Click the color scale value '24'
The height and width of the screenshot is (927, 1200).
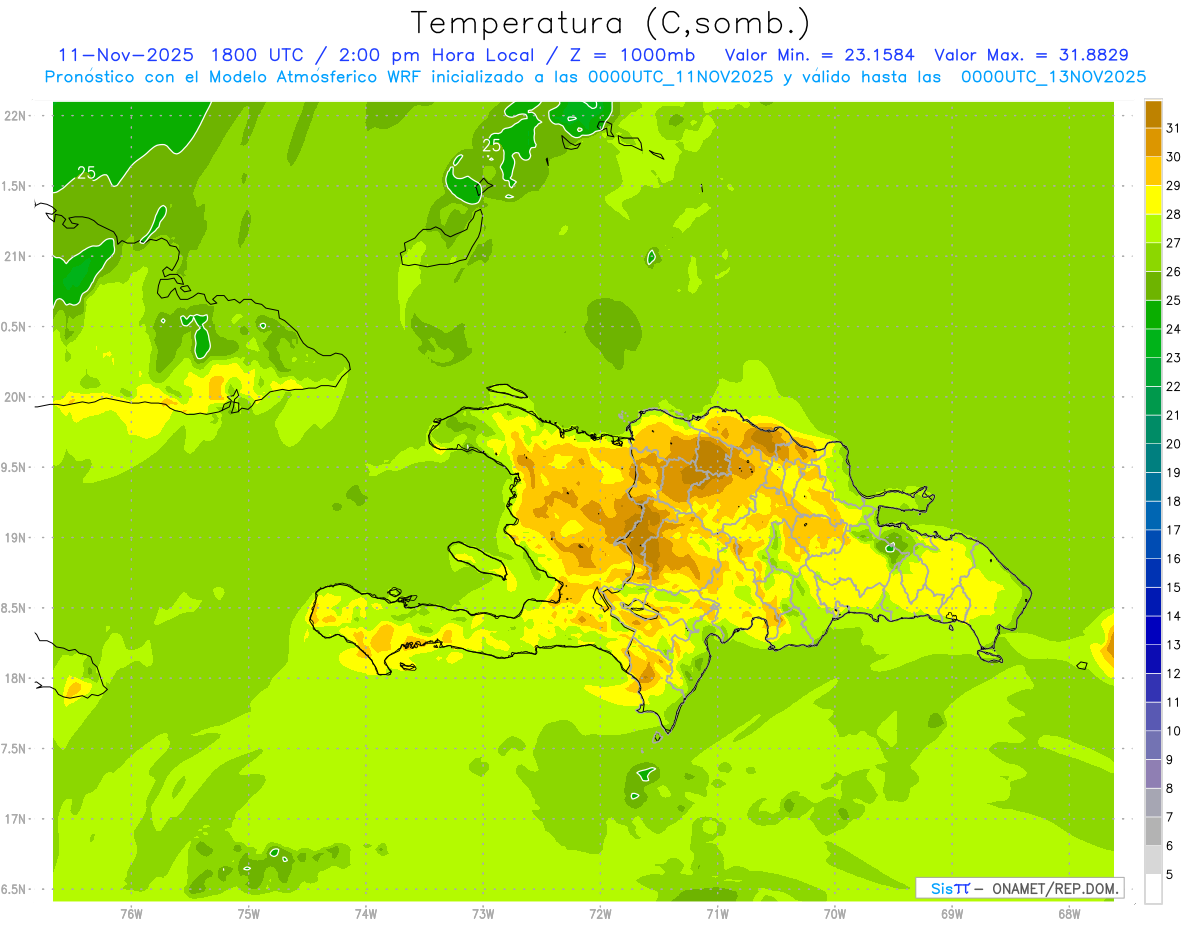pyautogui.click(x=1174, y=329)
